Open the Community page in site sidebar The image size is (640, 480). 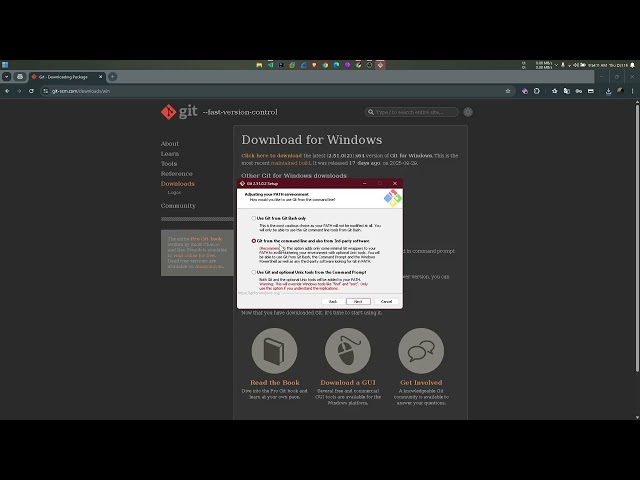[178, 206]
